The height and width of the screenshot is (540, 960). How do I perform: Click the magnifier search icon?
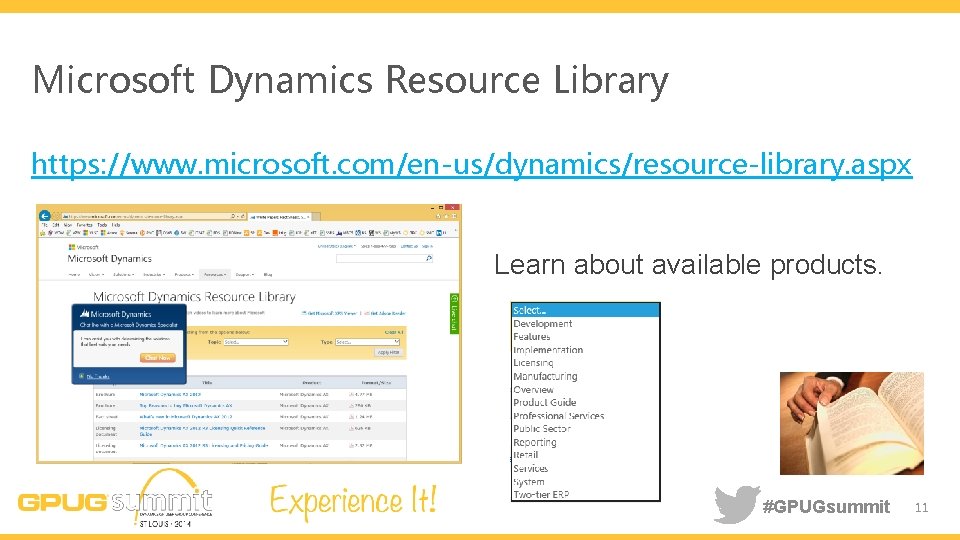pos(429,259)
